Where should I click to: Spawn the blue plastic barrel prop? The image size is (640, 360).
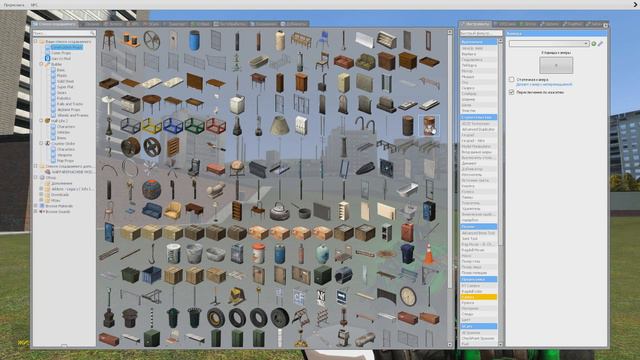(x=194, y=41)
